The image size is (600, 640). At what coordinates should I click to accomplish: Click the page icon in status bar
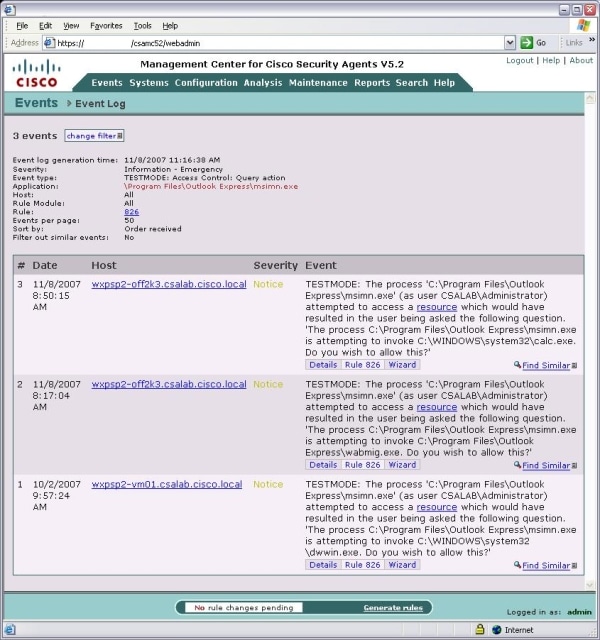(10, 629)
